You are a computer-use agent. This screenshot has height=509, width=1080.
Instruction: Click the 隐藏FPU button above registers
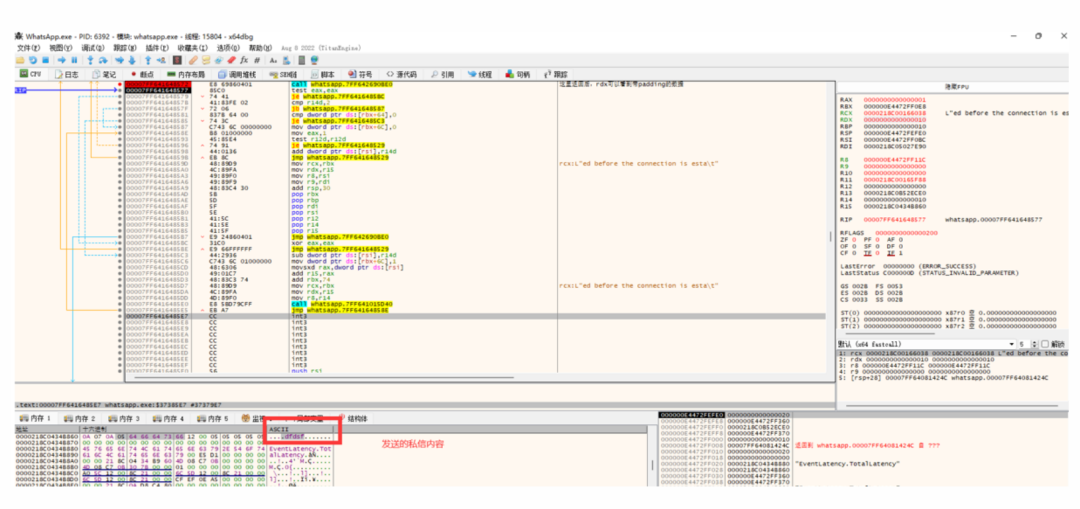point(955,87)
